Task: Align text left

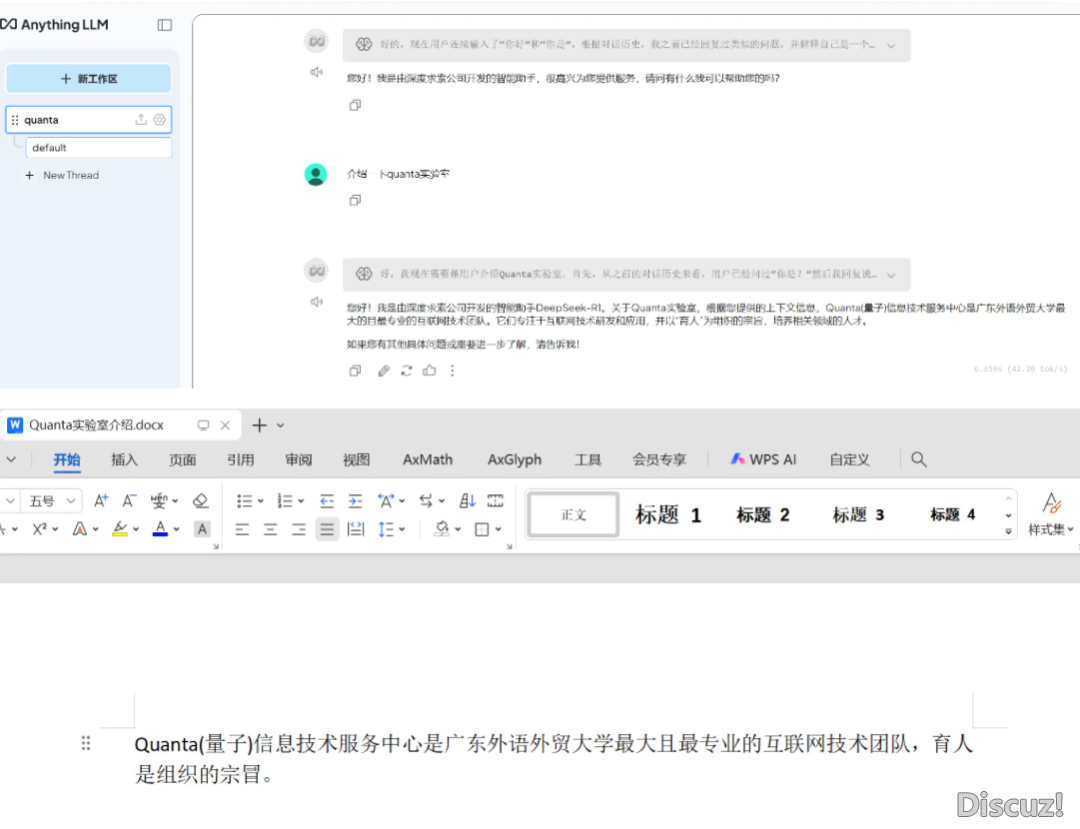Action: pos(242,529)
